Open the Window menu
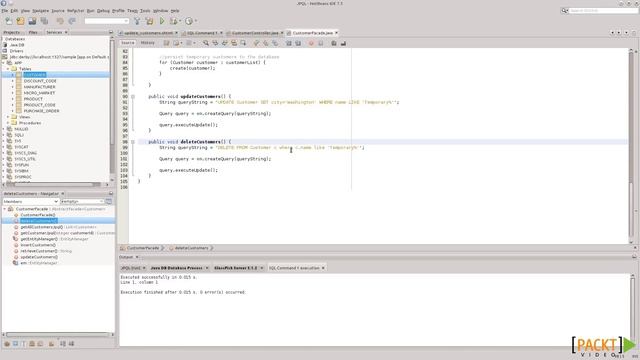Image resolution: width=640 pixels, height=360 pixels. click(160, 11)
